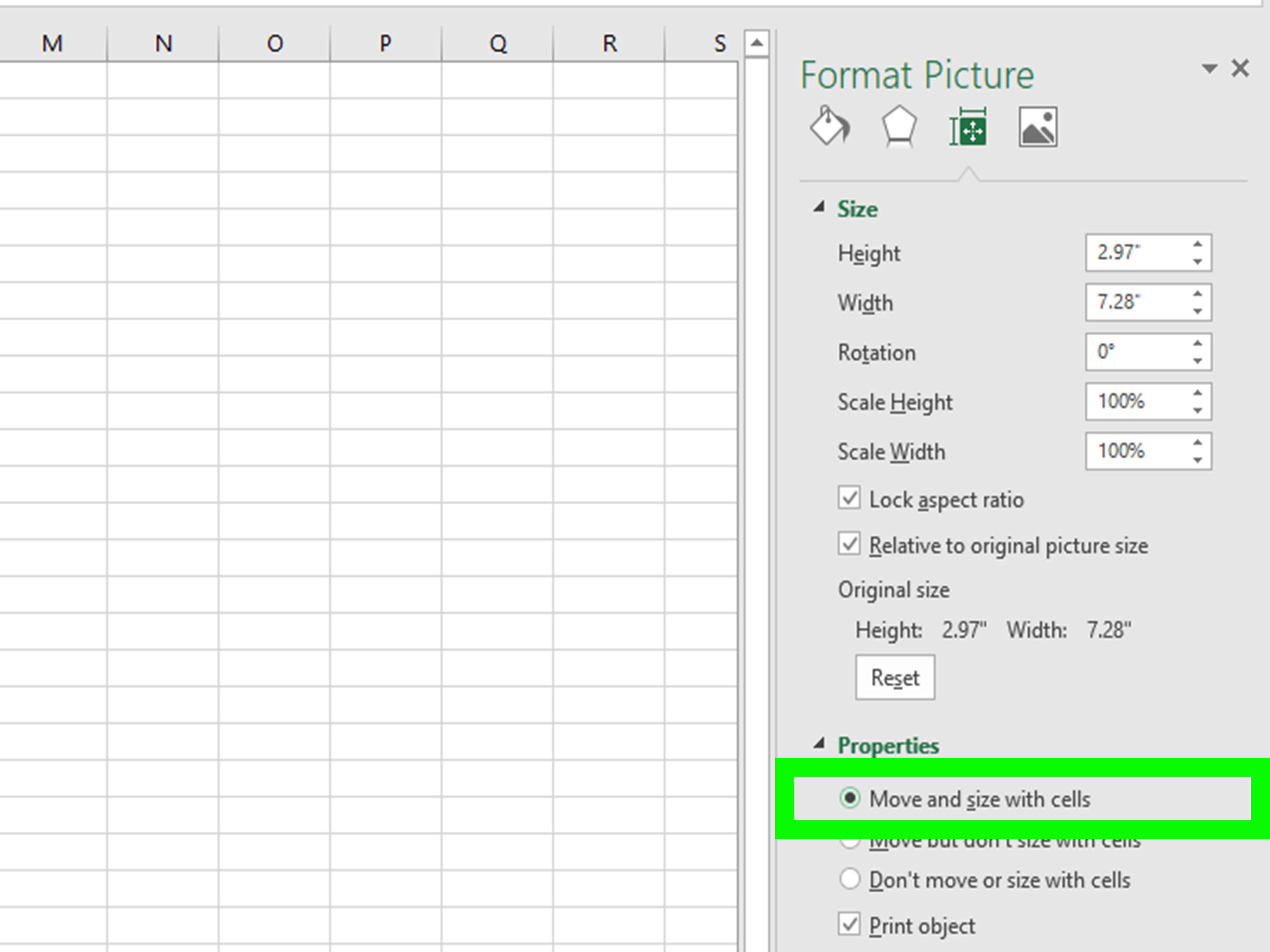The height and width of the screenshot is (952, 1270).
Task: Select the Picture settings icon
Action: tap(1038, 126)
